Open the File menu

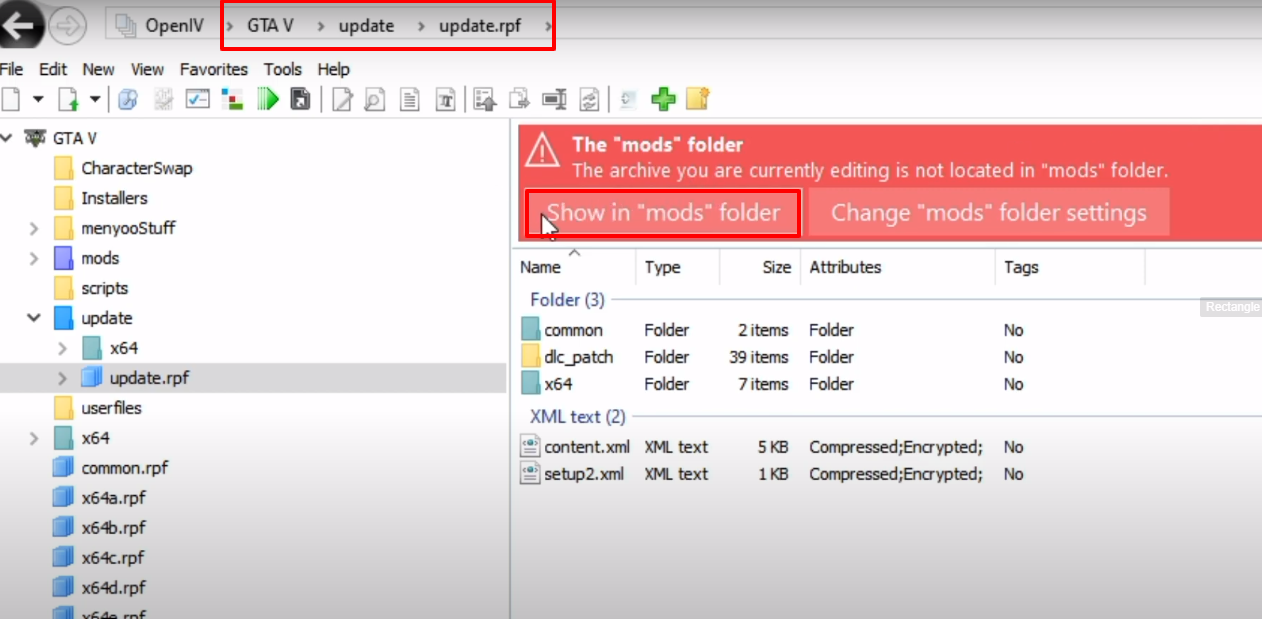[x=11, y=69]
